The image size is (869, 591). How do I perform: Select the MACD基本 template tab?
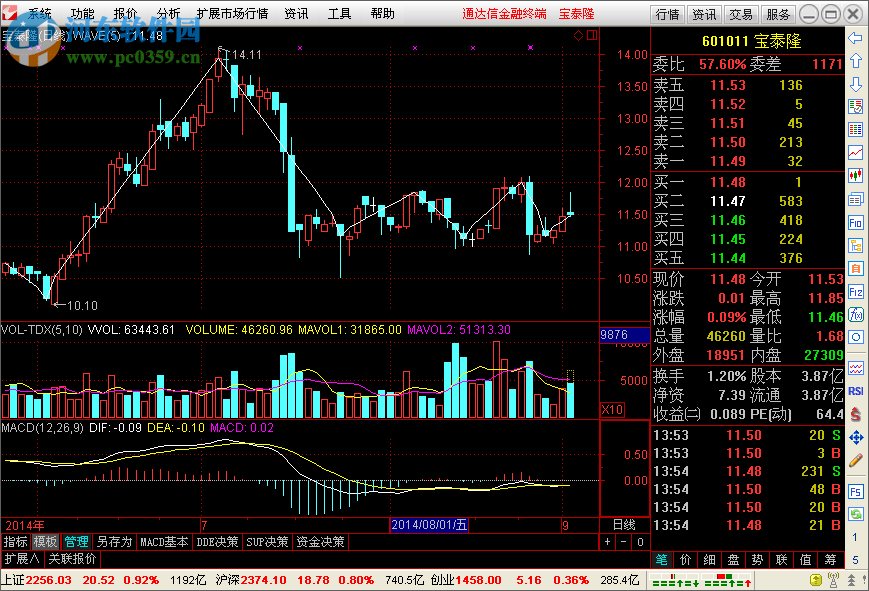[164, 542]
